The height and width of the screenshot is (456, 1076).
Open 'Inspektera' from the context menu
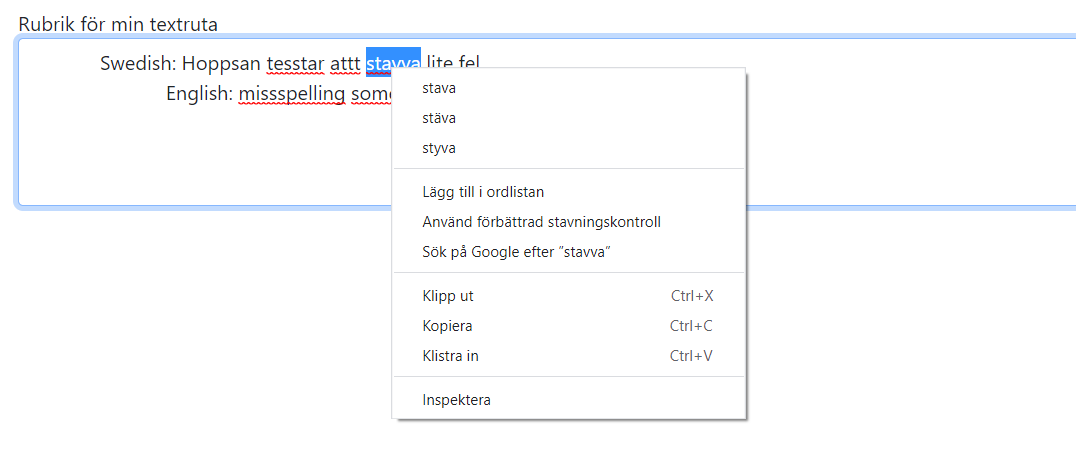click(x=457, y=400)
